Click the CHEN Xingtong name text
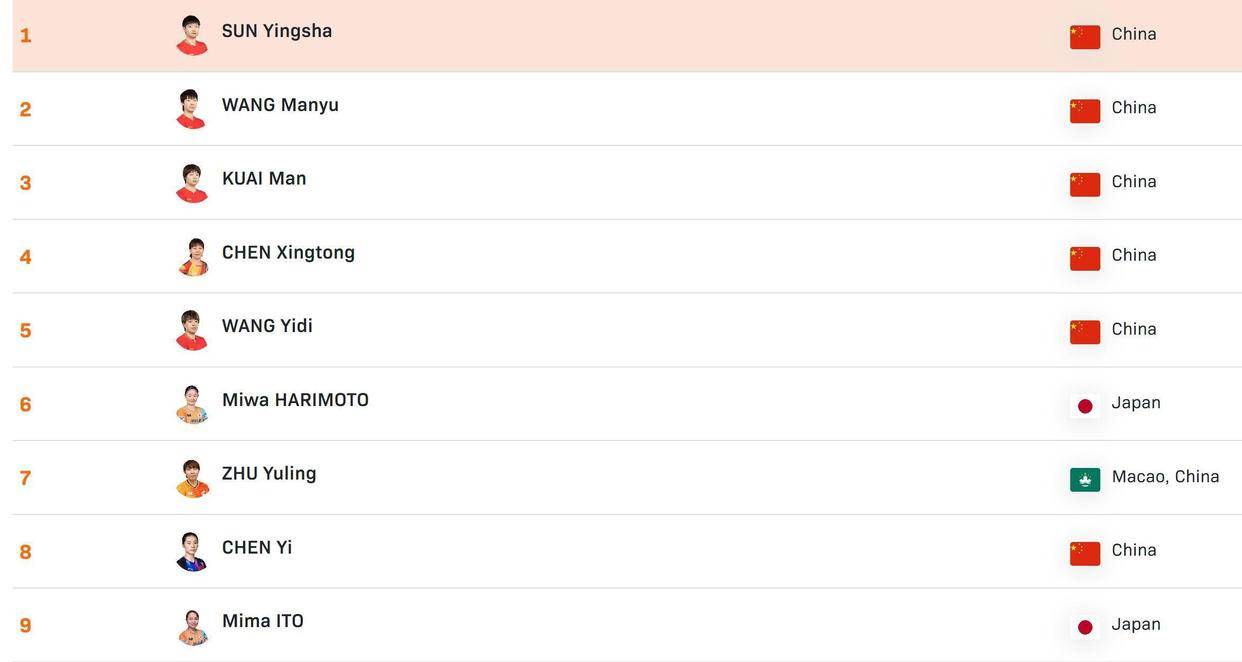 288,253
